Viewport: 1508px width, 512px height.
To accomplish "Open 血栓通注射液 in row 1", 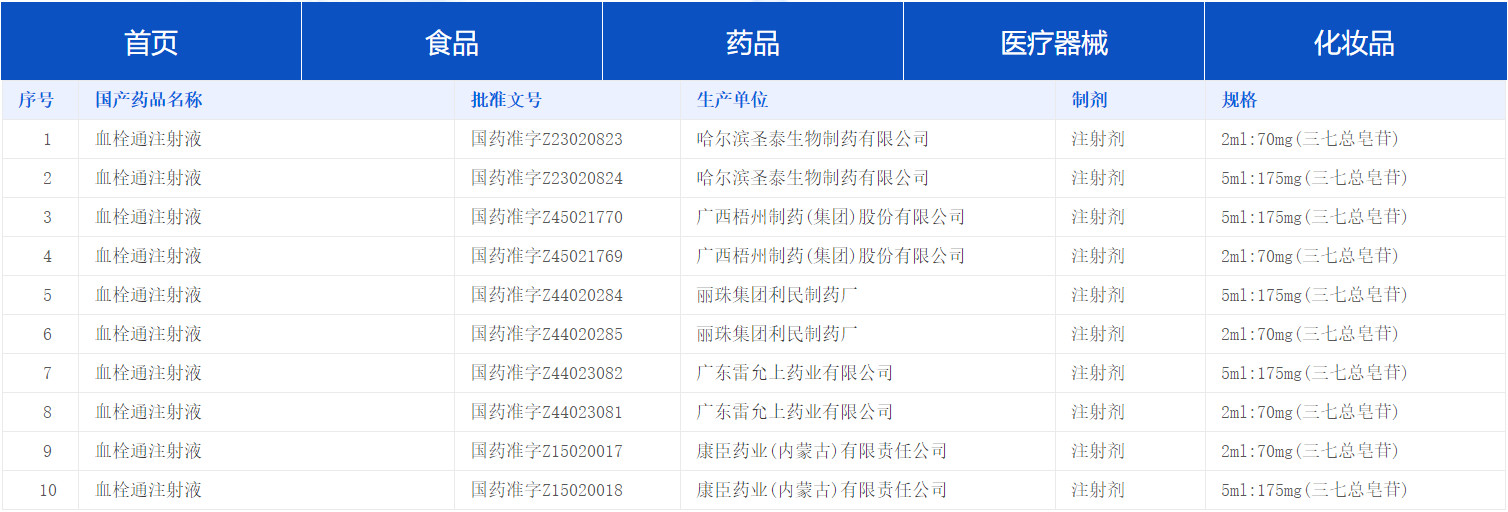I will [x=149, y=139].
